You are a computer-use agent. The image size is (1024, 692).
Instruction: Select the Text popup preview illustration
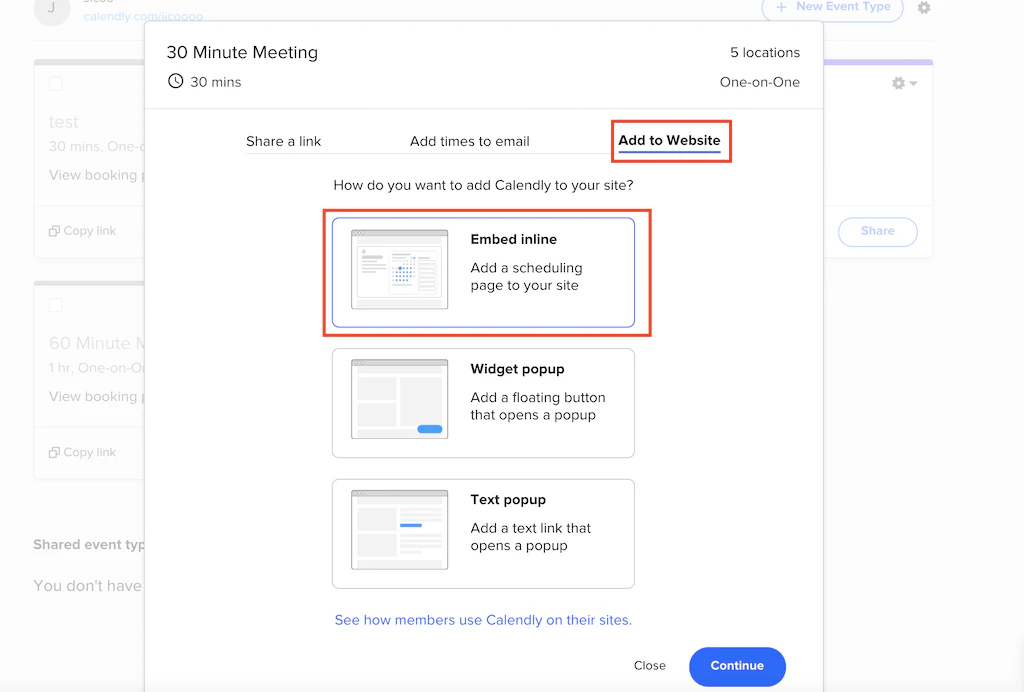point(399,530)
